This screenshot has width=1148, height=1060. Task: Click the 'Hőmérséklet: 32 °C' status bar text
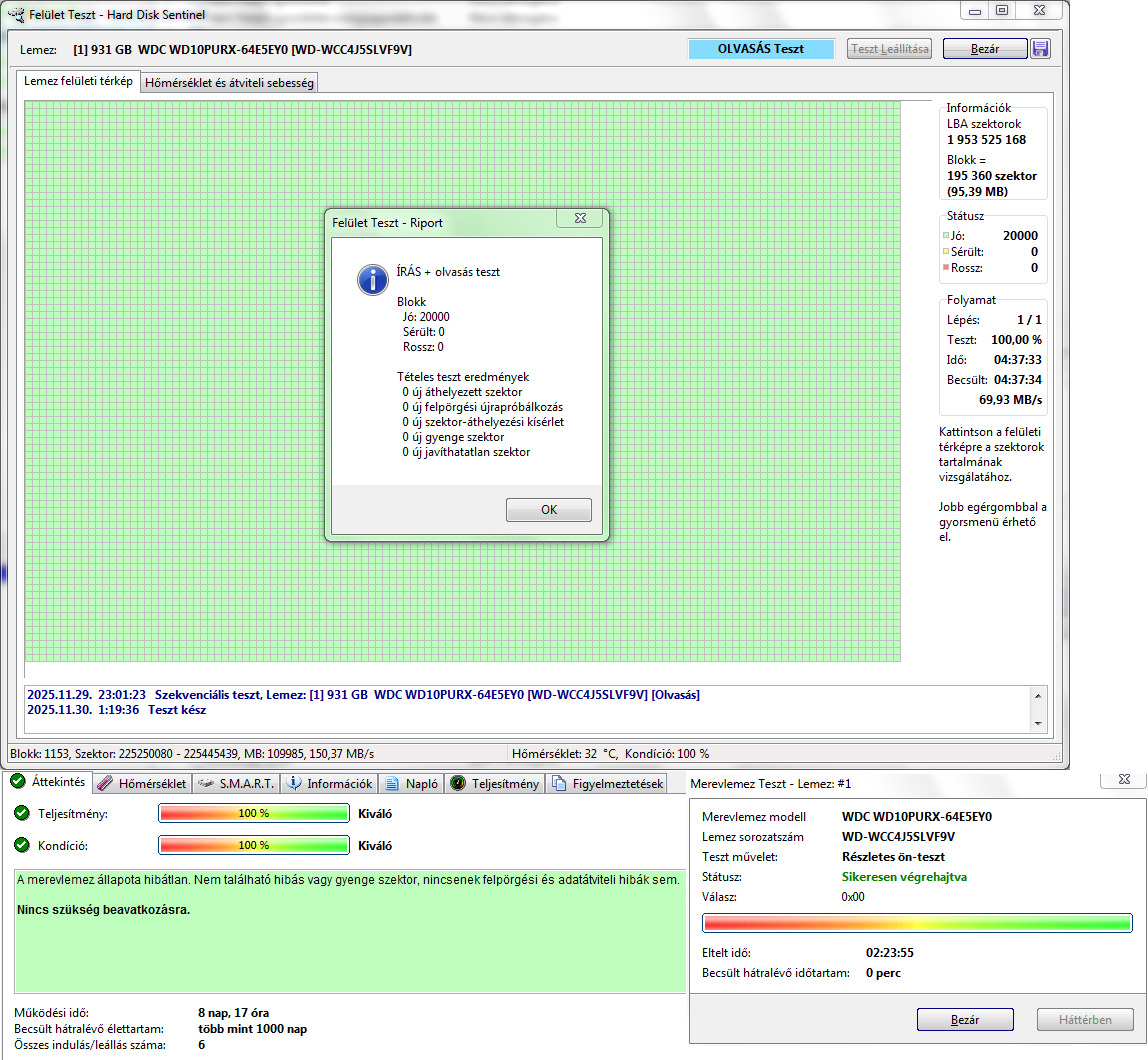564,754
